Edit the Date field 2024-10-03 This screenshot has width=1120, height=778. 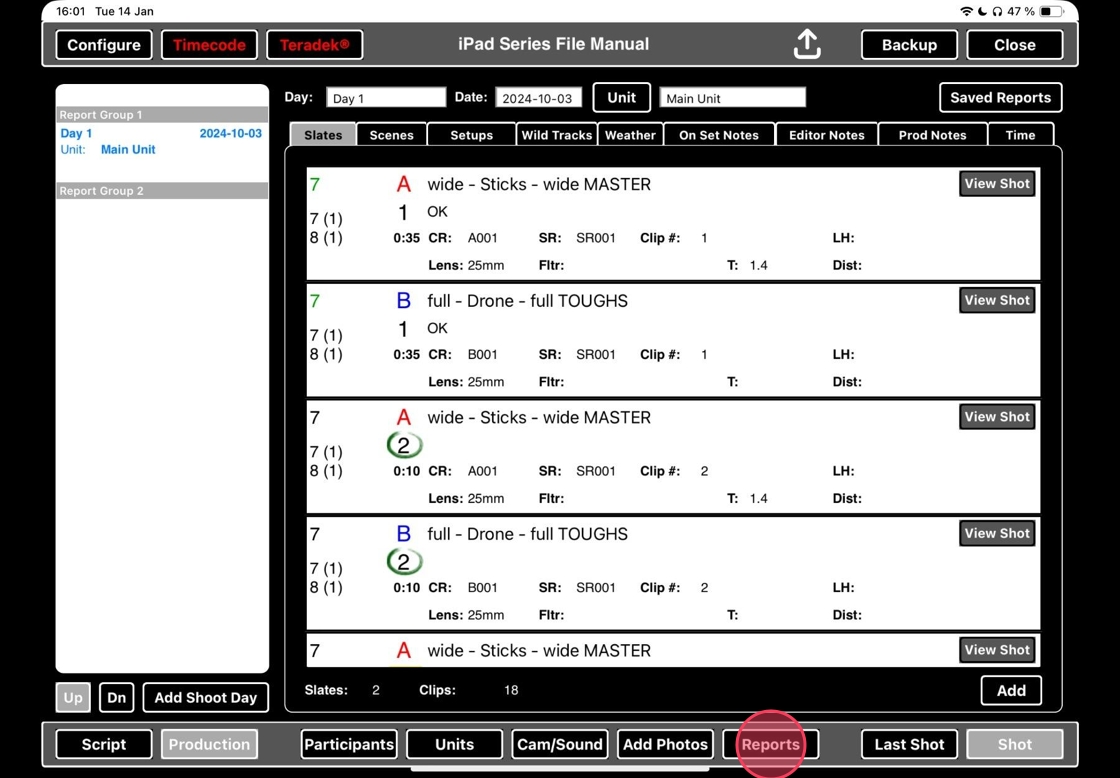point(538,98)
